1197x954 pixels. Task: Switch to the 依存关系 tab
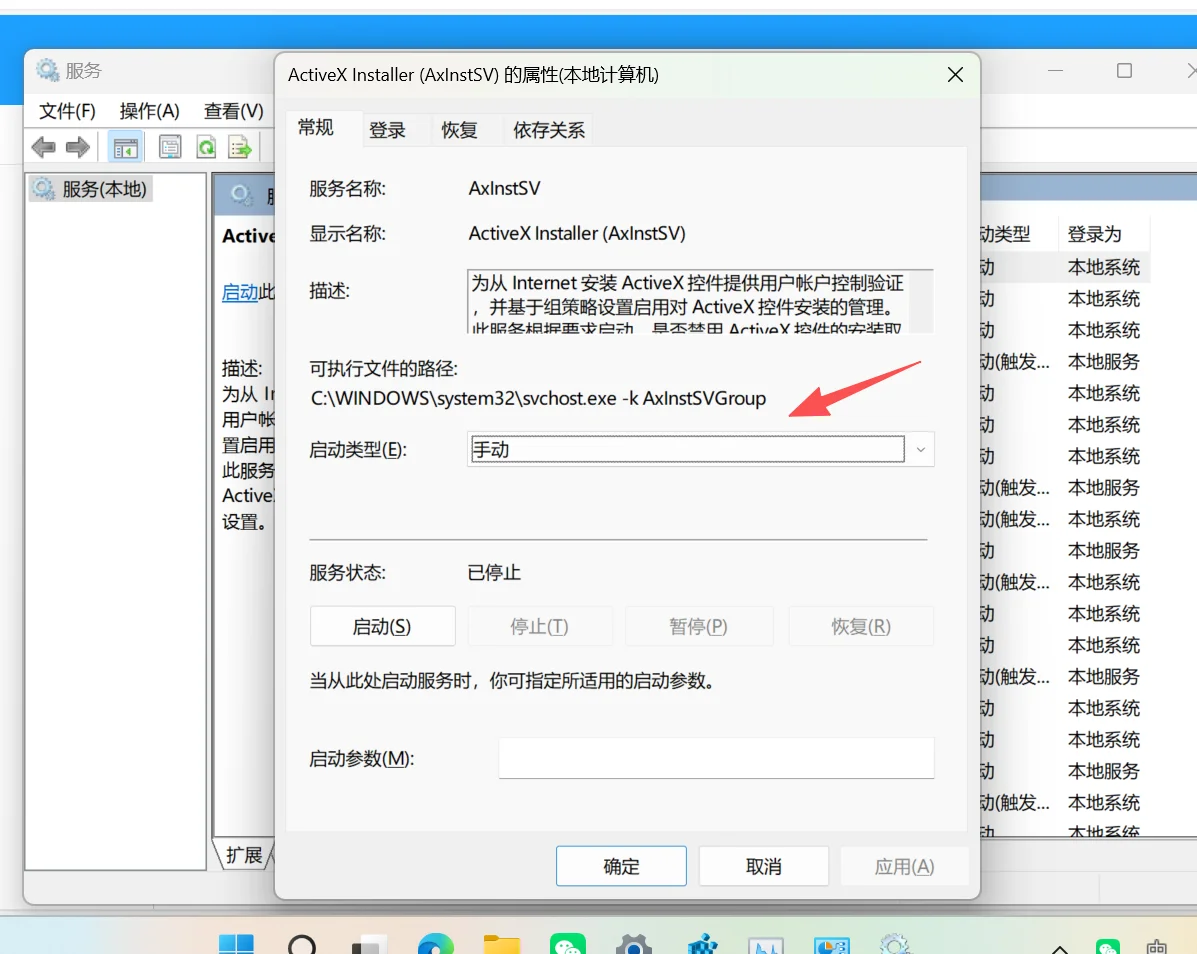click(549, 131)
